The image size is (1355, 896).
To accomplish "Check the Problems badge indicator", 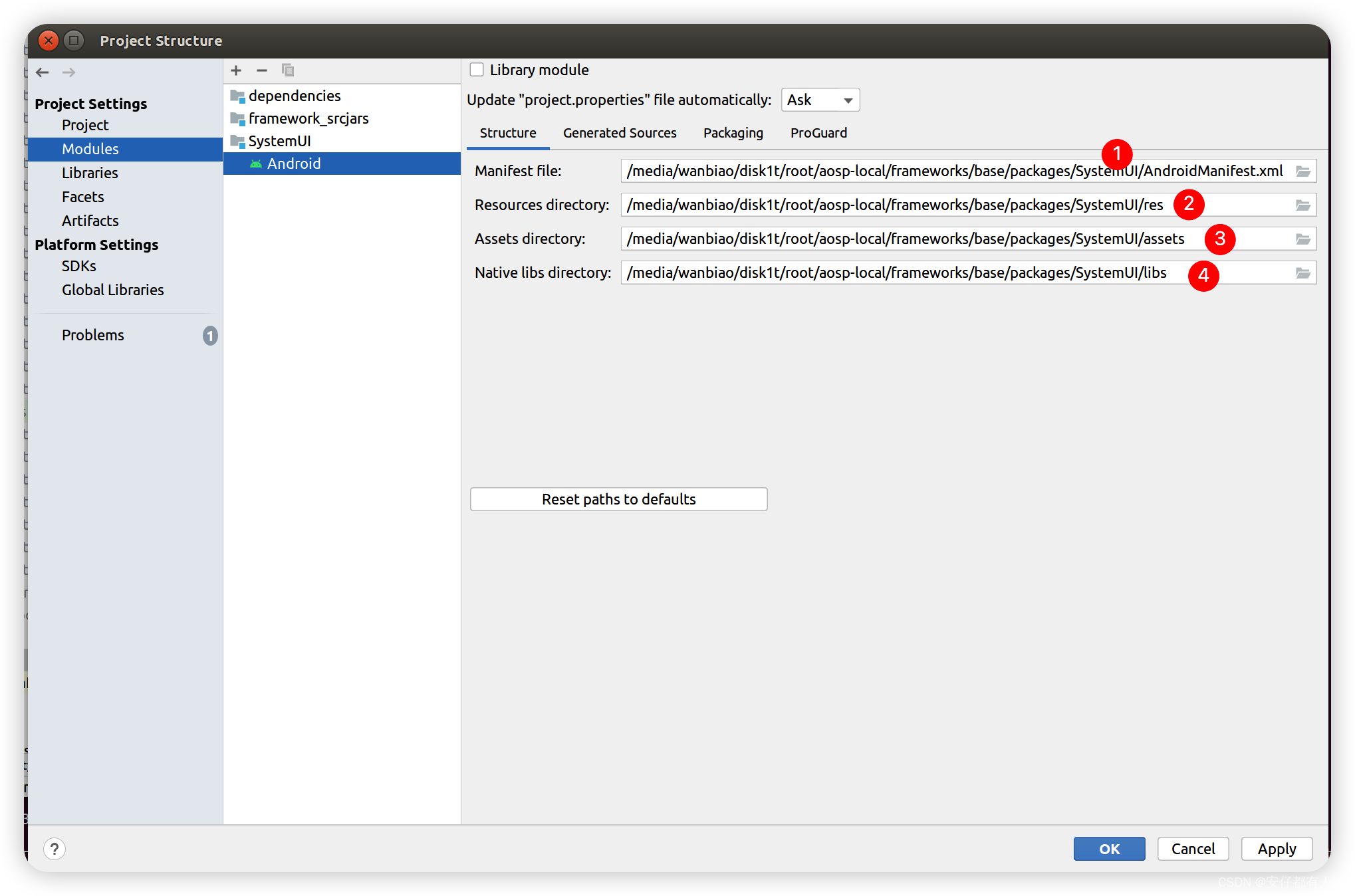I will (207, 334).
